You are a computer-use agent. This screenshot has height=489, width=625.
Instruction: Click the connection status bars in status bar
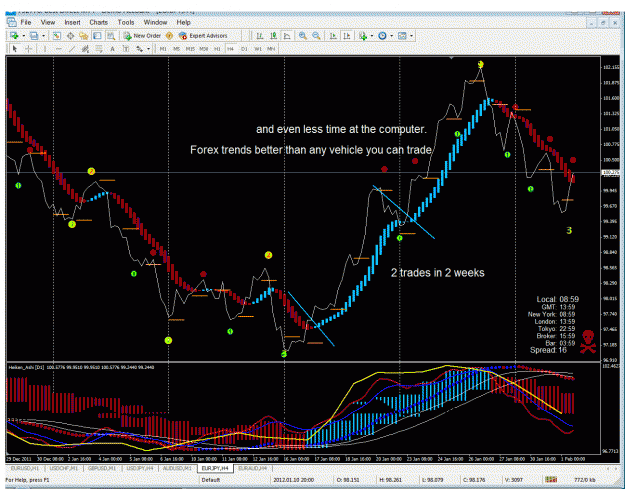point(551,479)
